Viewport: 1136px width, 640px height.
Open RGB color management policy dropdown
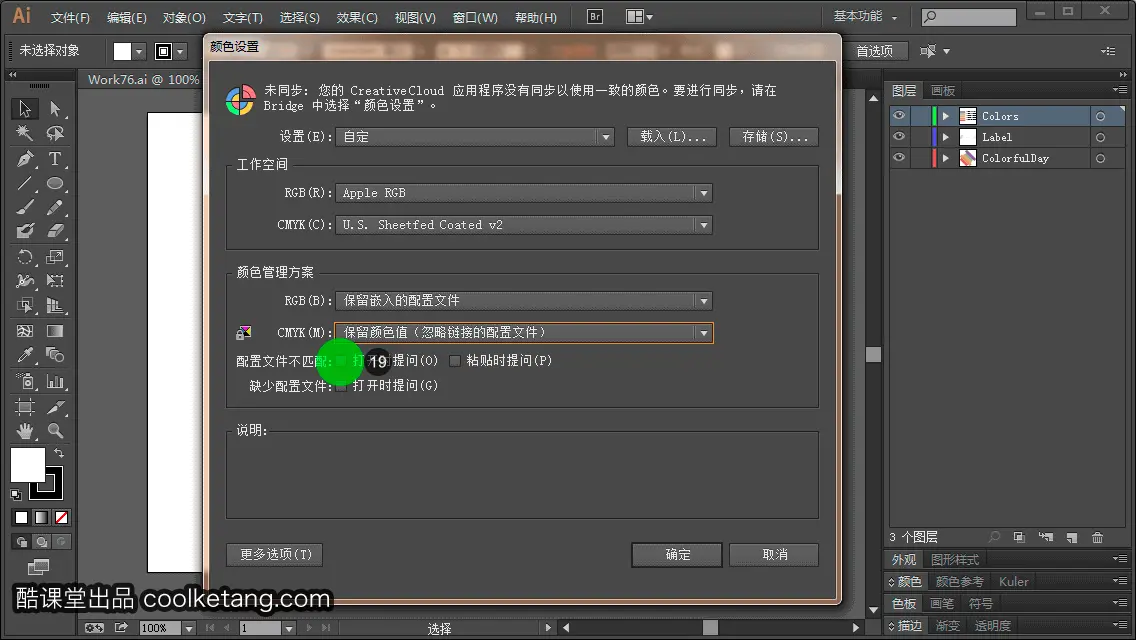coord(524,301)
